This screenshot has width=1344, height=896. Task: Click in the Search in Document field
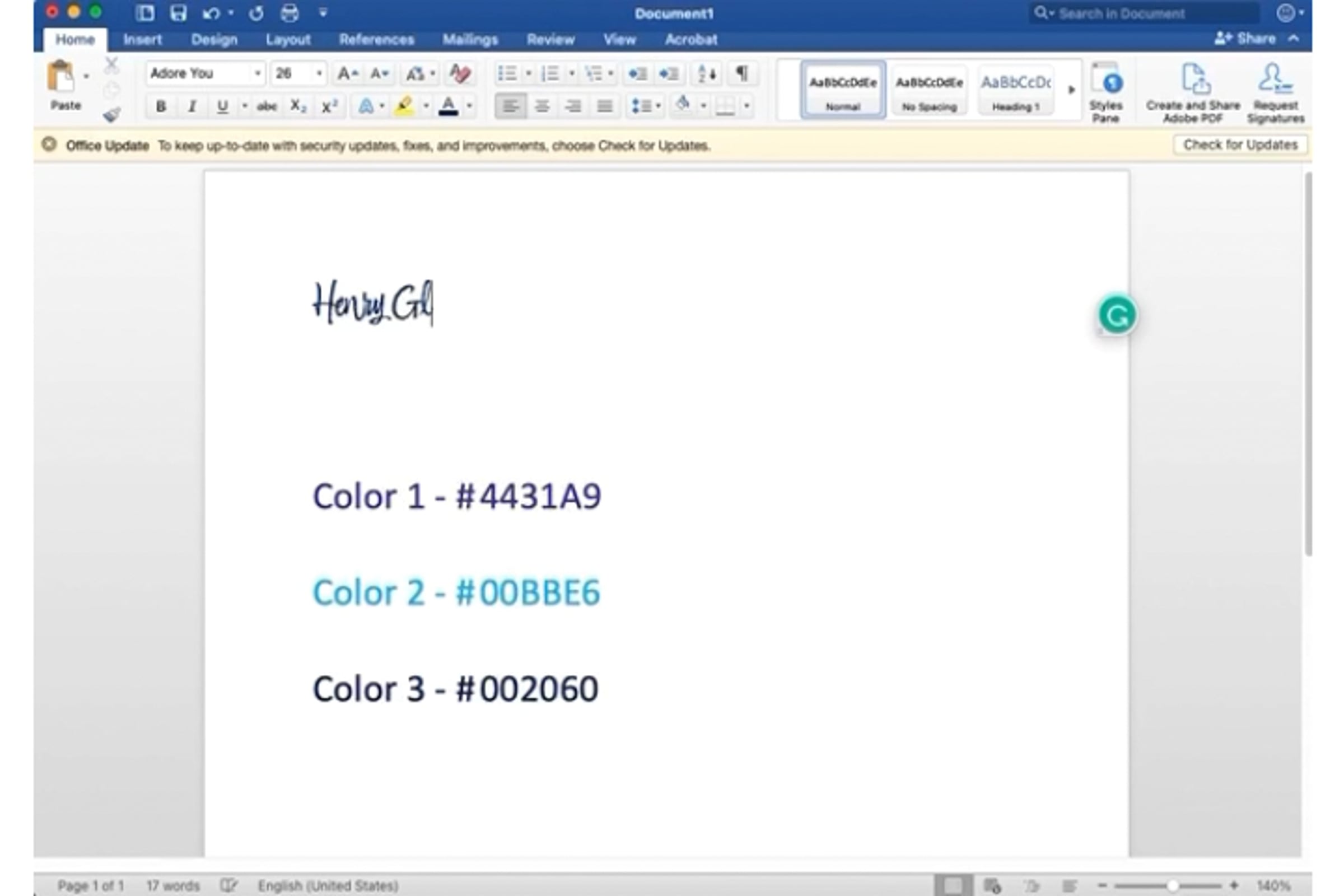coord(1144,13)
